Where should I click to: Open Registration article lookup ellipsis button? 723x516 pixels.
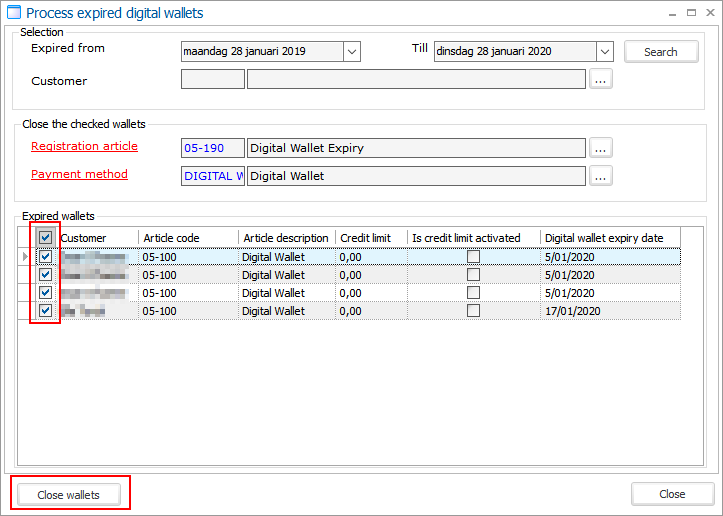coord(600,148)
